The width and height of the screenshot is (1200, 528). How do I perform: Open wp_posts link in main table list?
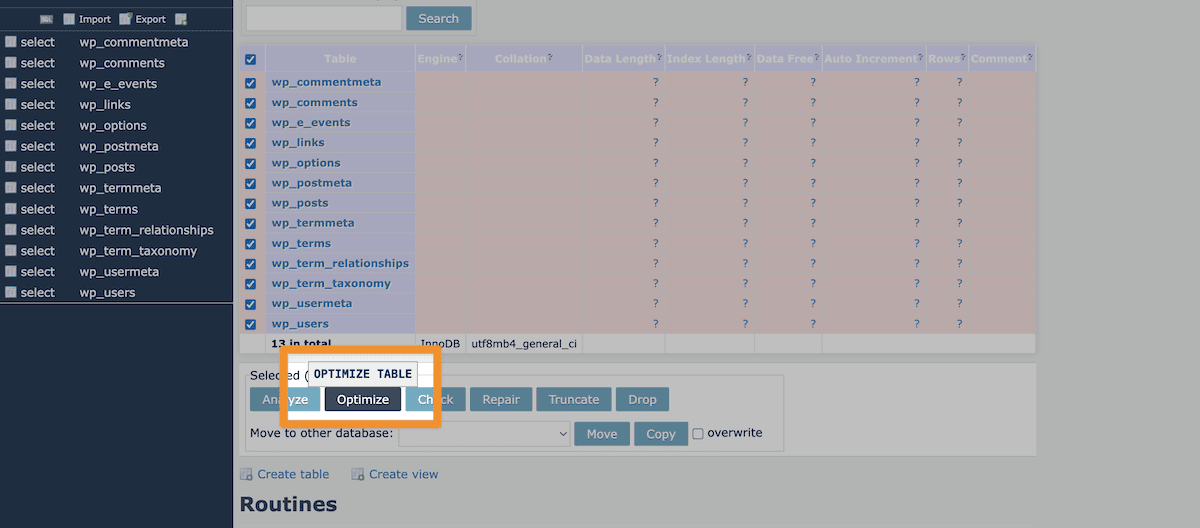tap(300, 203)
